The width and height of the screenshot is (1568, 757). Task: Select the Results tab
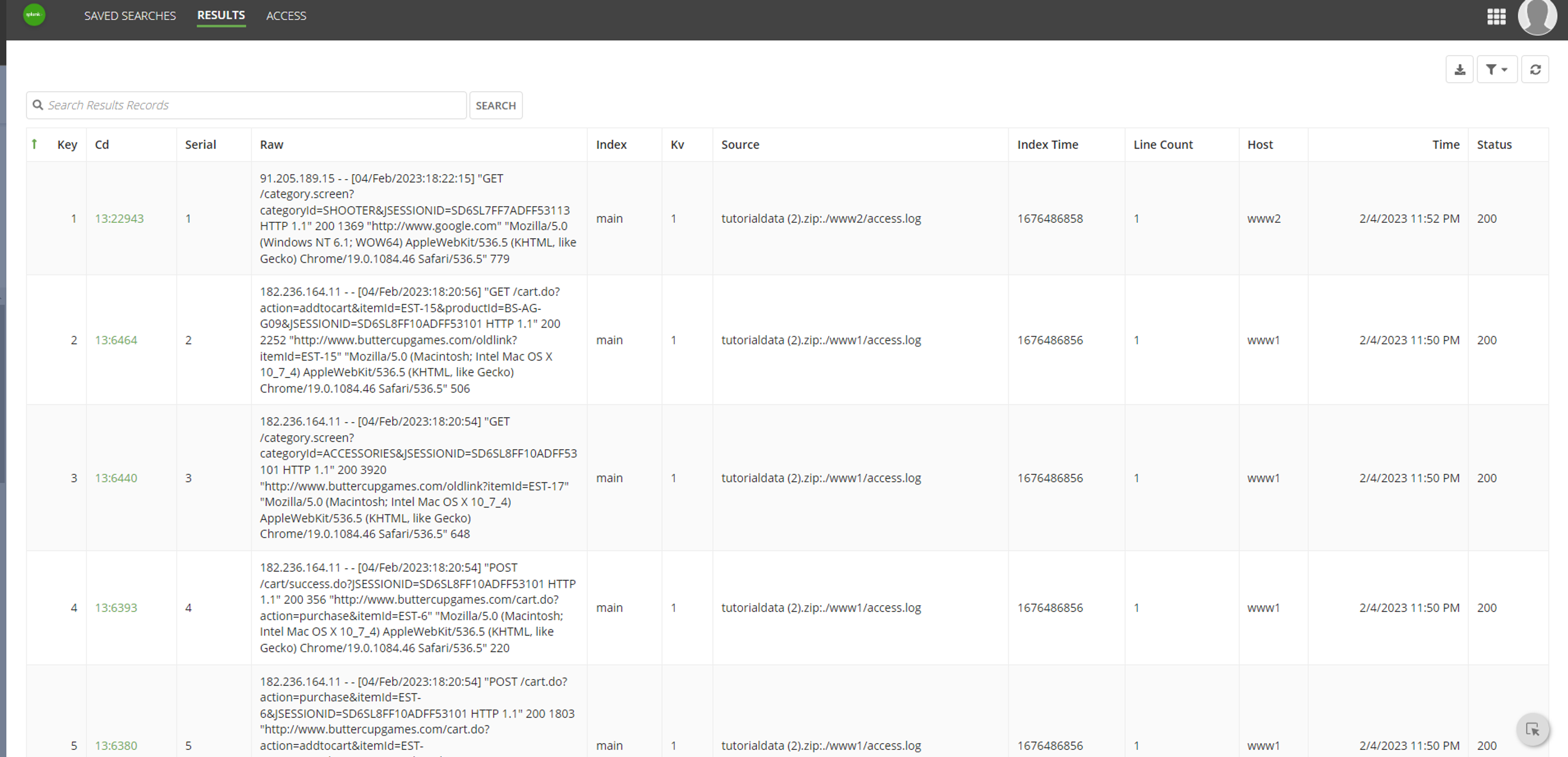(221, 15)
